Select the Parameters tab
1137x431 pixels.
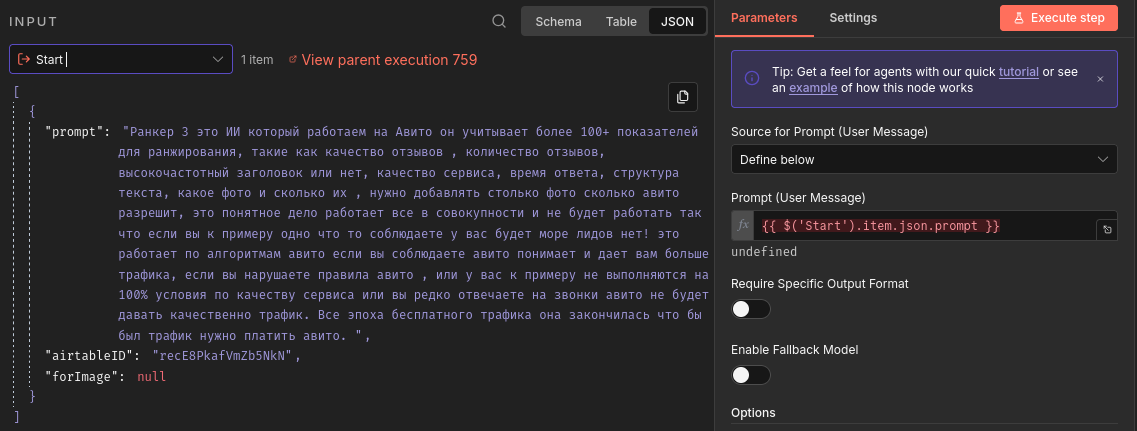[x=764, y=18]
